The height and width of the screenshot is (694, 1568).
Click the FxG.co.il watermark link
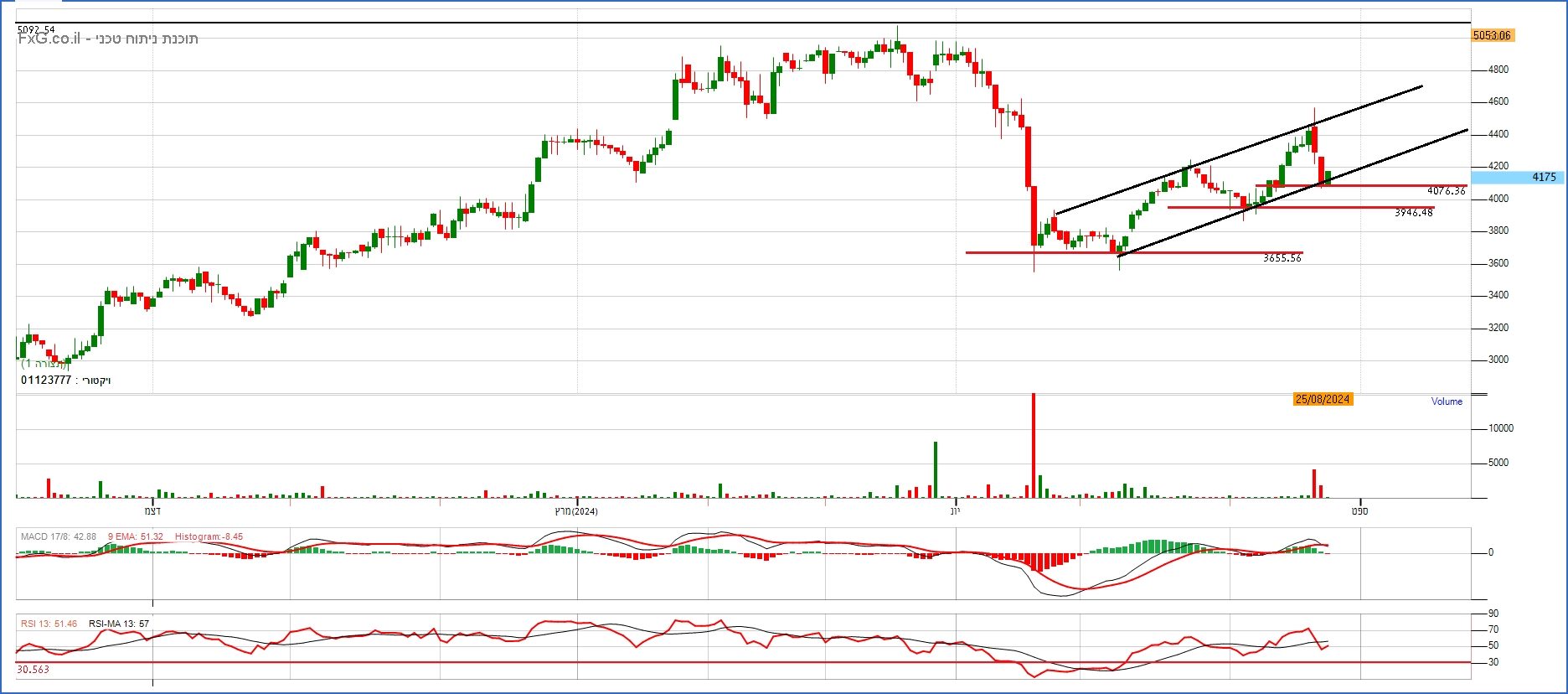(x=49, y=39)
